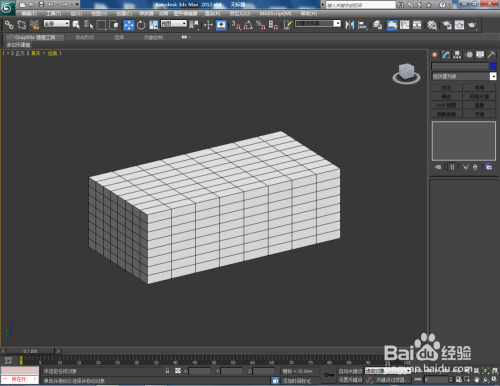Click the Select by Name icon
This screenshot has width=500, height=386.
click(x=88, y=25)
